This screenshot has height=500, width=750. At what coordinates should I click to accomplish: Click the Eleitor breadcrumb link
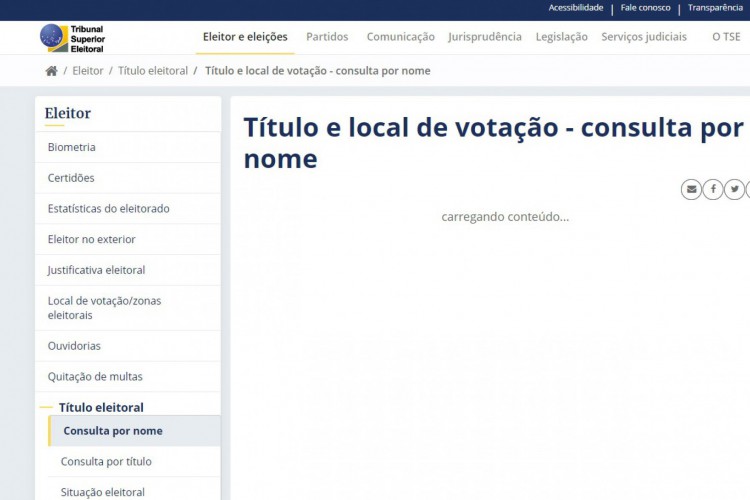88,71
